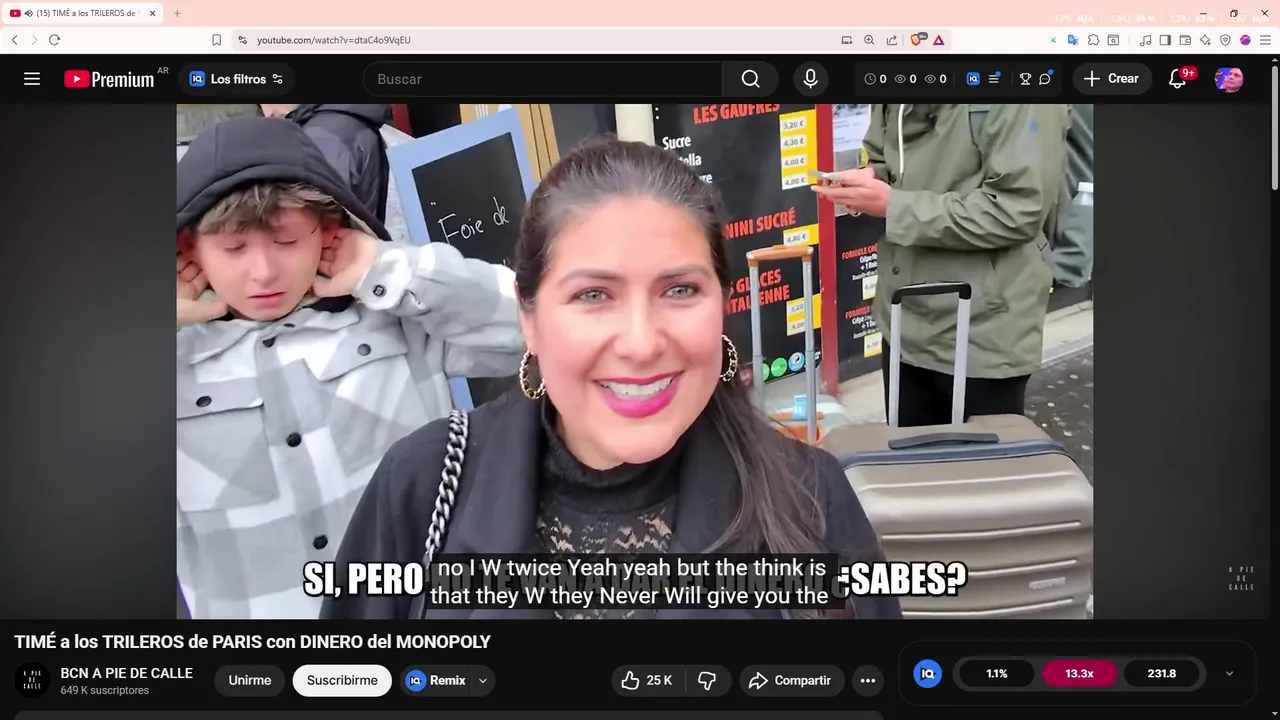This screenshot has width=1280, height=720.
Task: Dislike the video with thumbs down
Action: click(x=707, y=680)
